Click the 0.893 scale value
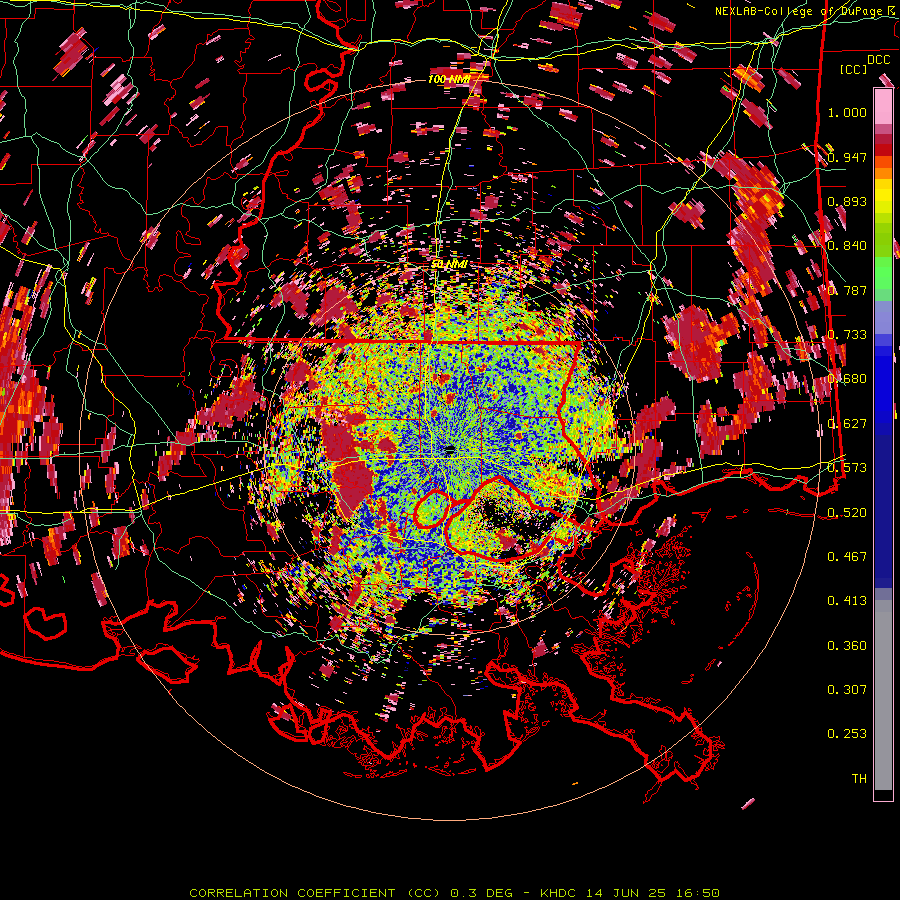Screen dimensions: 900x900 (847, 201)
